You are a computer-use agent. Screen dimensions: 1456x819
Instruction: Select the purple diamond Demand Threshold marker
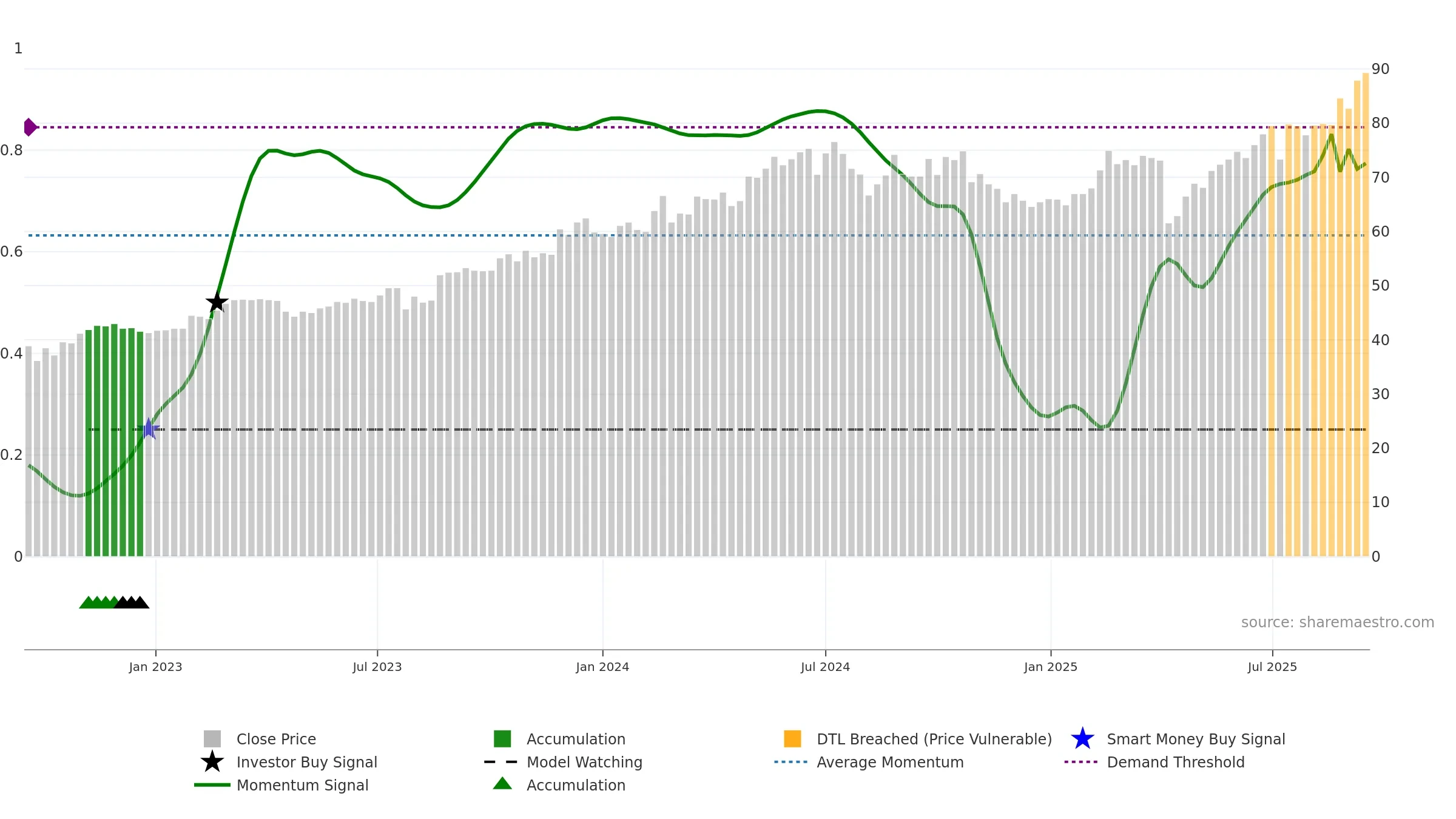click(30, 127)
